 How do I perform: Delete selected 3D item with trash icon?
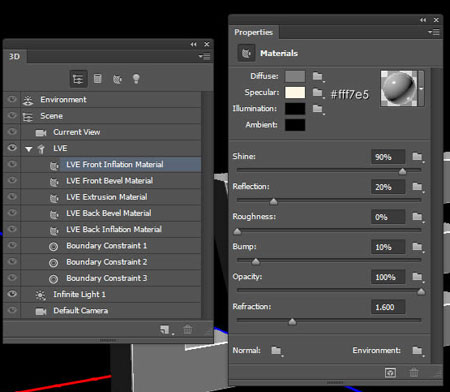pos(188,329)
